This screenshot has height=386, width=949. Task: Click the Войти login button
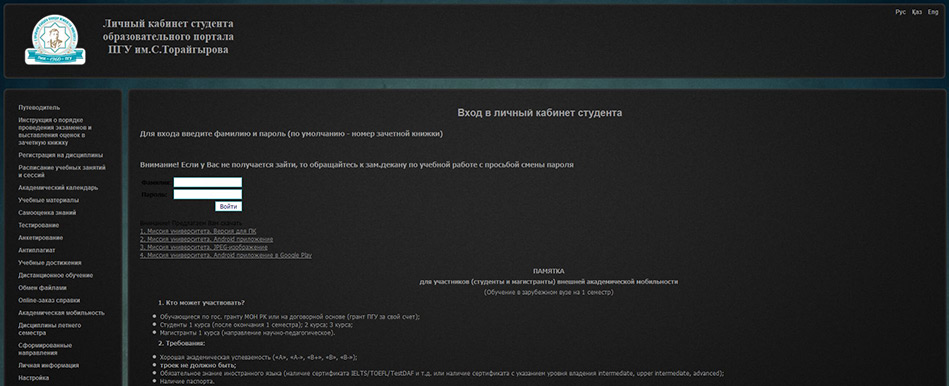[228, 206]
